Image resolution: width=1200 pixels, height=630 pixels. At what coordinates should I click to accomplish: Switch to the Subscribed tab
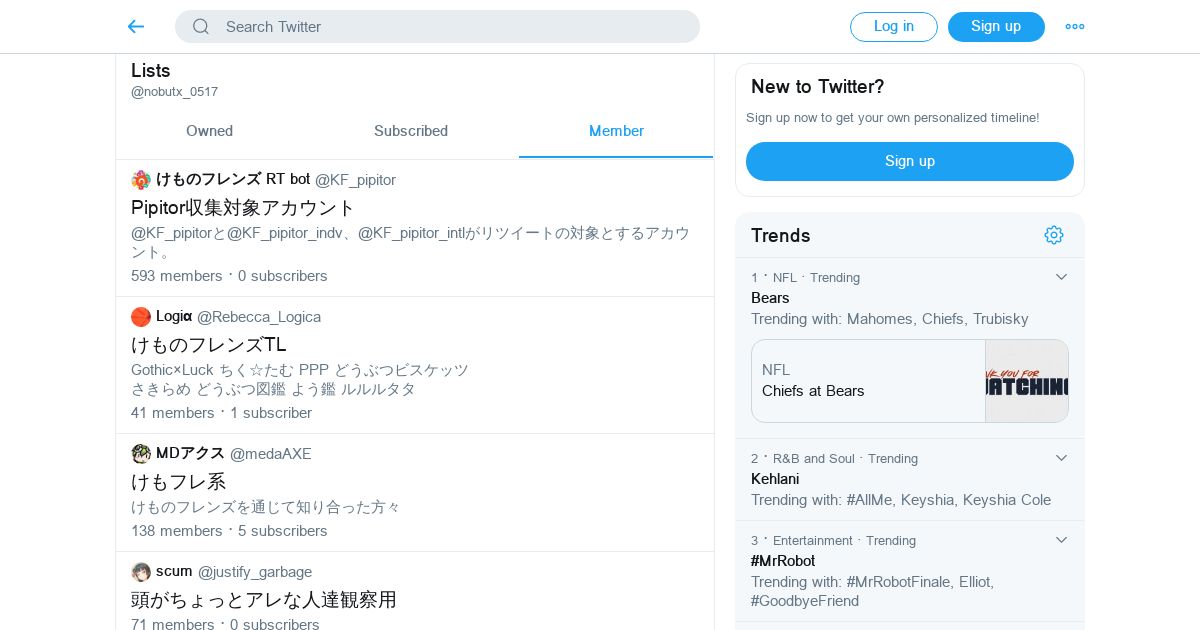click(411, 131)
